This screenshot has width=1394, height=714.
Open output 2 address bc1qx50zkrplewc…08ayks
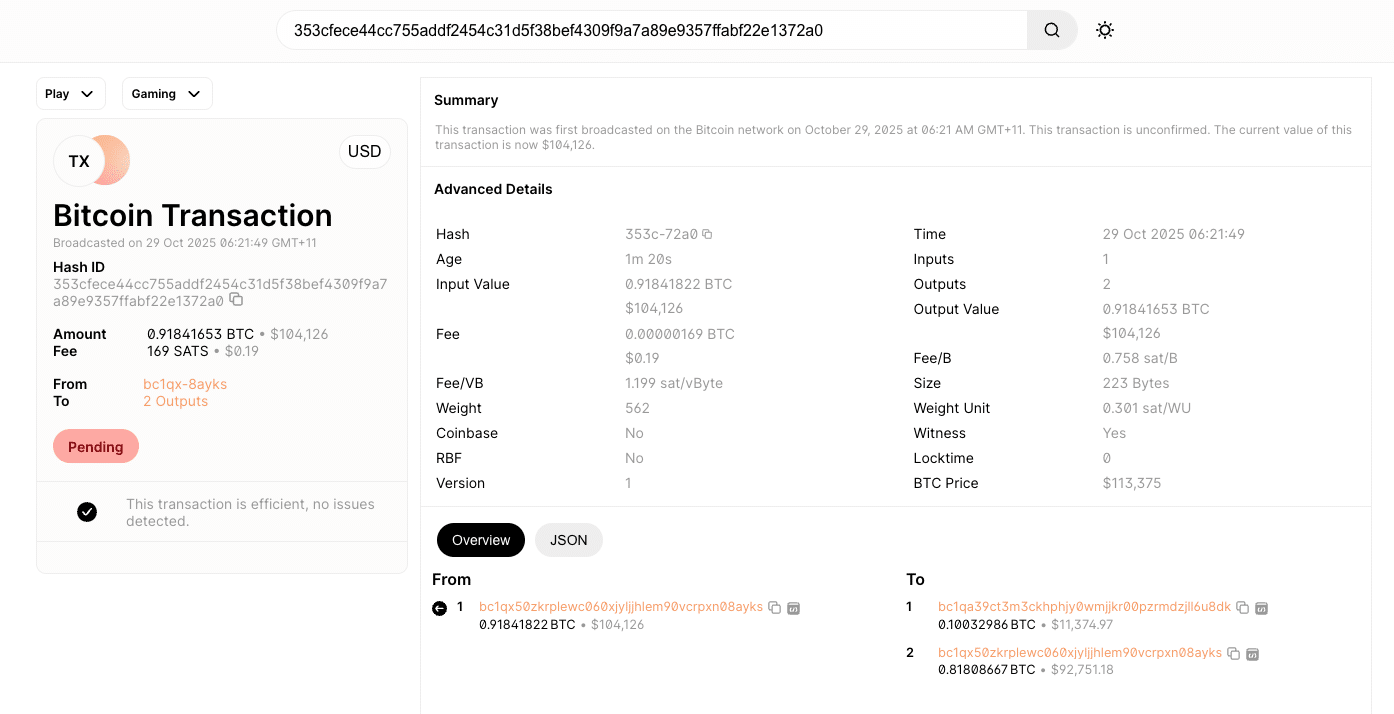tap(1080, 653)
